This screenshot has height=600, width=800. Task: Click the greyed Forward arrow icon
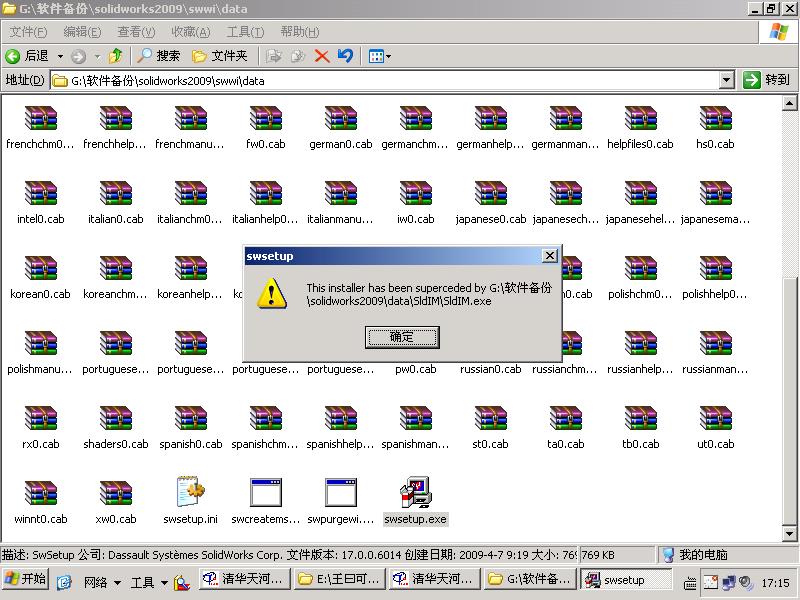(x=79, y=56)
